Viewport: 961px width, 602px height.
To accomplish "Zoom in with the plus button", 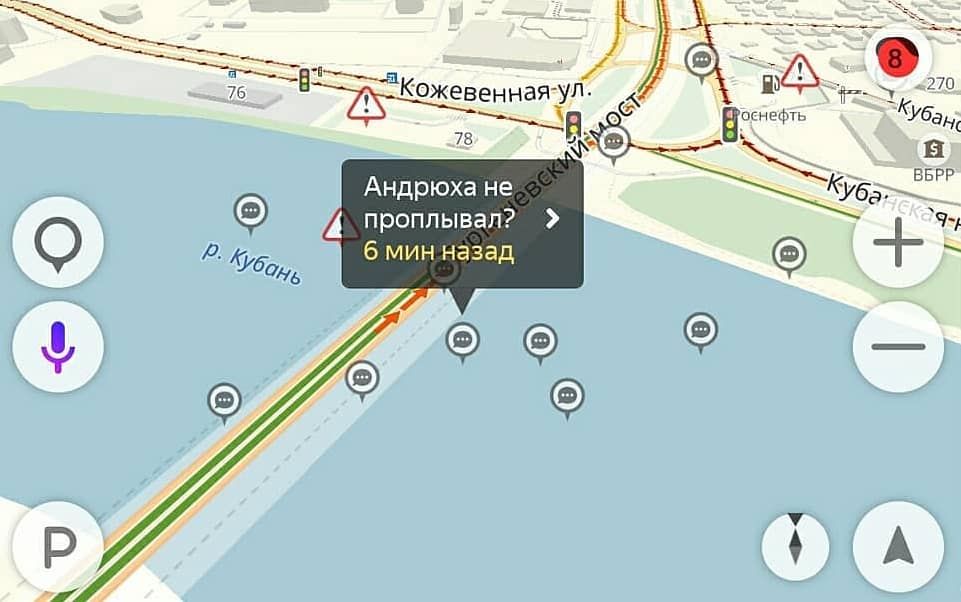I will tap(898, 242).
